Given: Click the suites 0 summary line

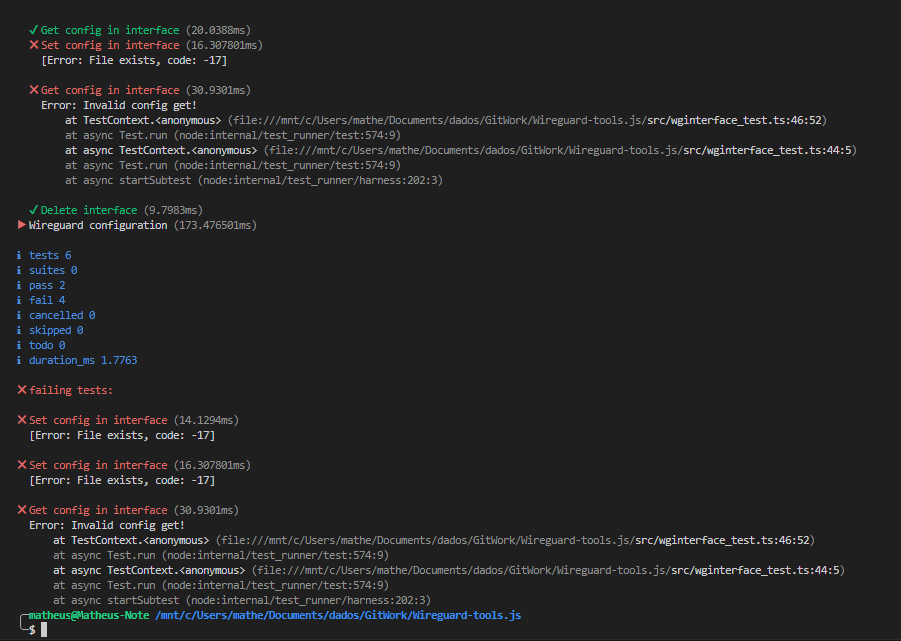Looking at the screenshot, I should tap(53, 270).
